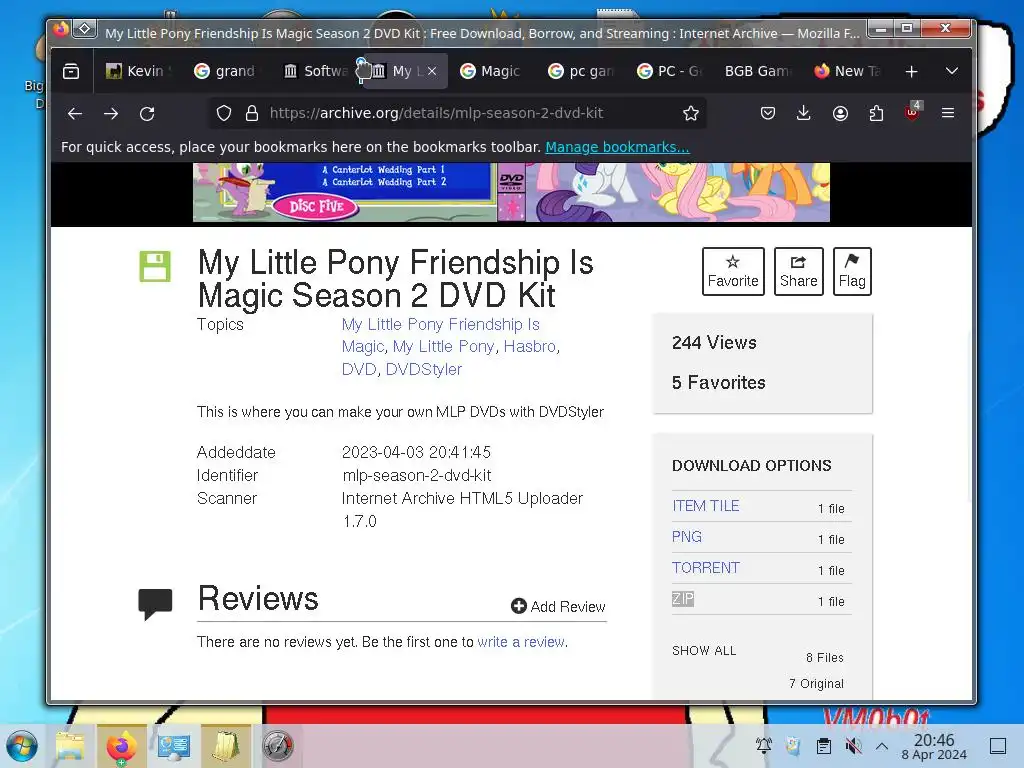Download the TORRENT option

(x=706, y=568)
